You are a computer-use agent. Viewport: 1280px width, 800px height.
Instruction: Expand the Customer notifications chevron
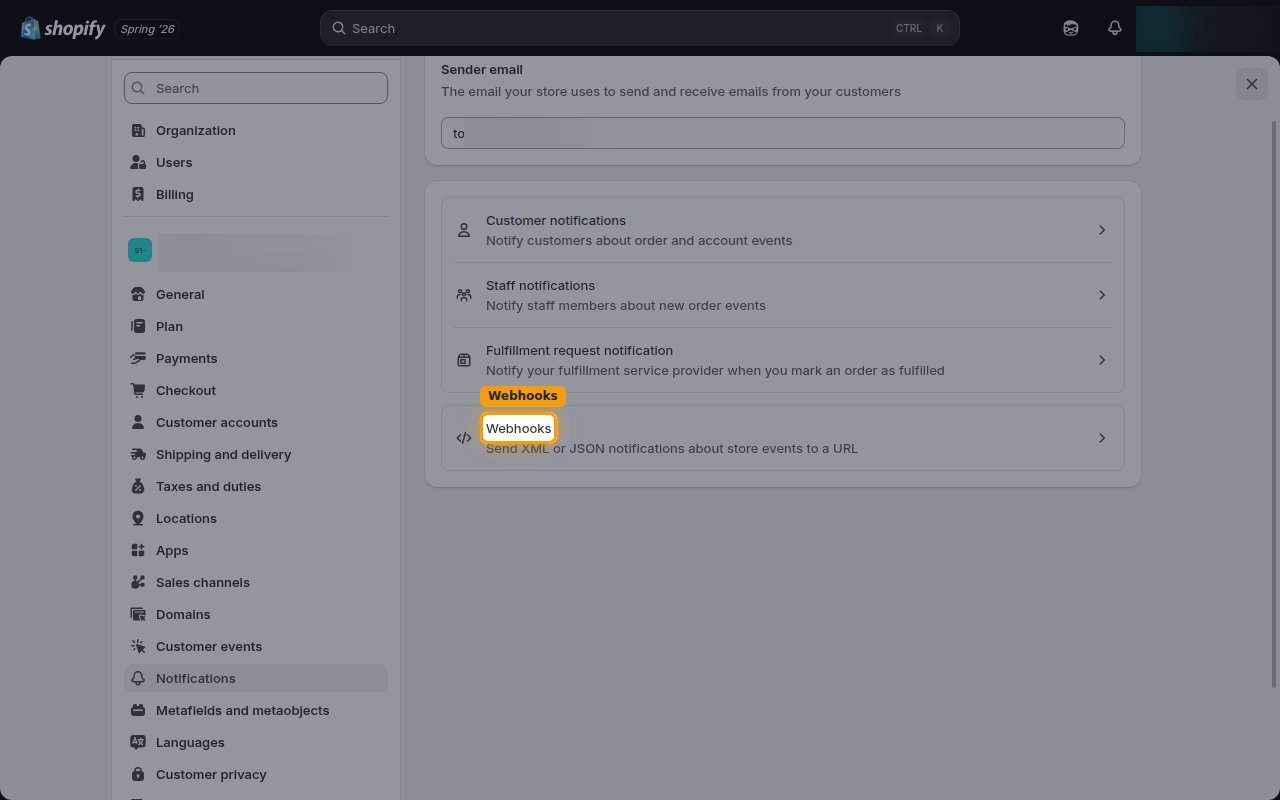[1102, 230]
